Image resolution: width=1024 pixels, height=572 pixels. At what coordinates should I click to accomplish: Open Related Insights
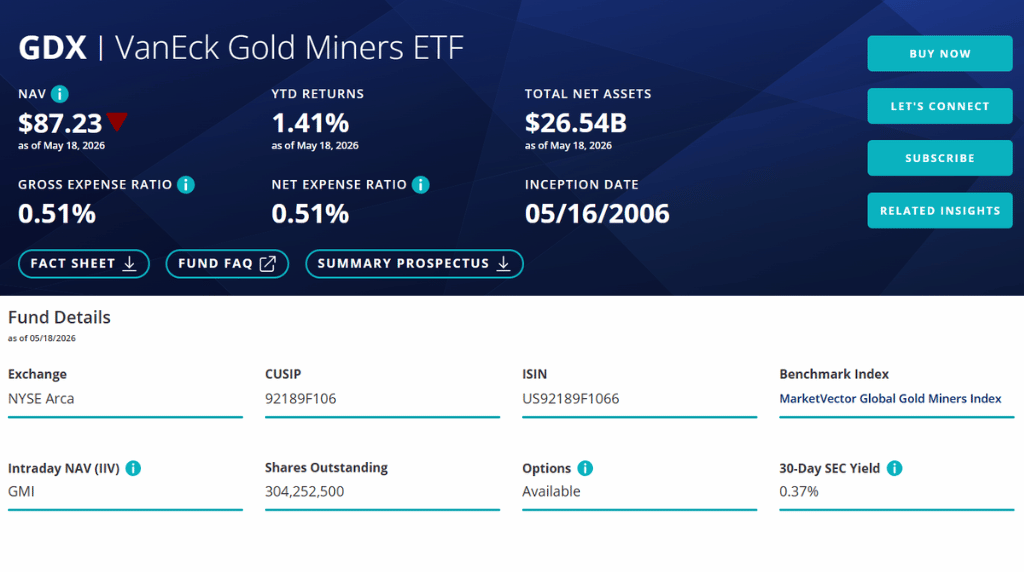940,210
